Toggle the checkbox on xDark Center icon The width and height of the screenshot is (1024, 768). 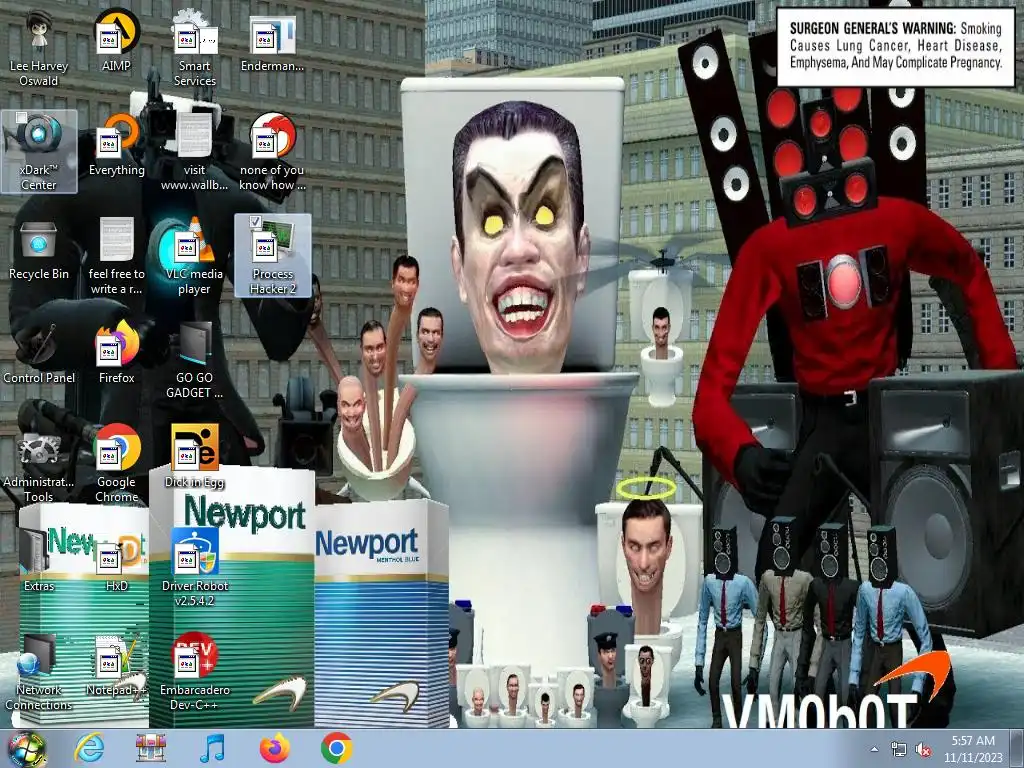[x=22, y=118]
